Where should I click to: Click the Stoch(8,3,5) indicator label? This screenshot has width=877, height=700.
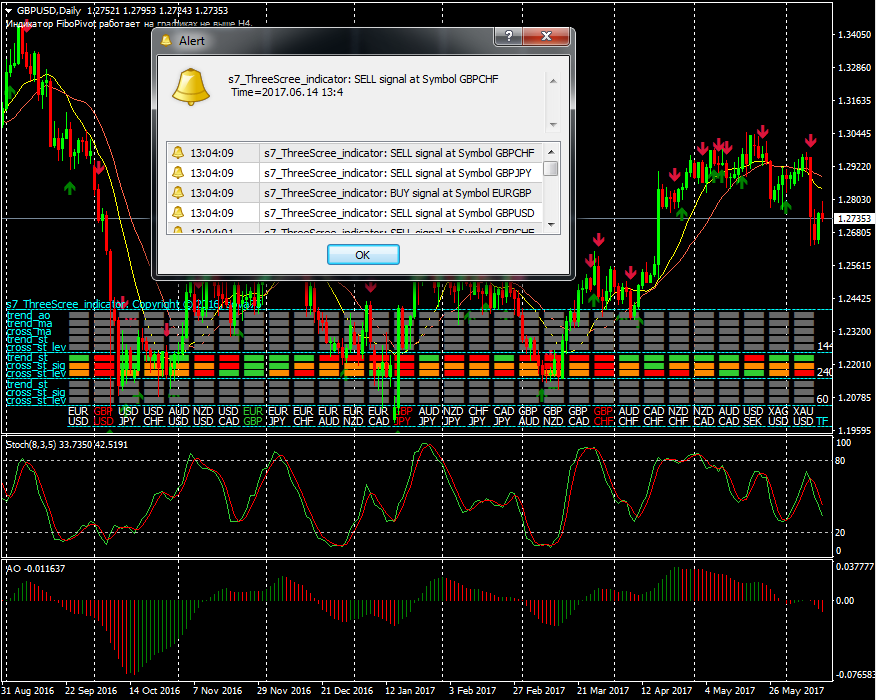[67, 444]
